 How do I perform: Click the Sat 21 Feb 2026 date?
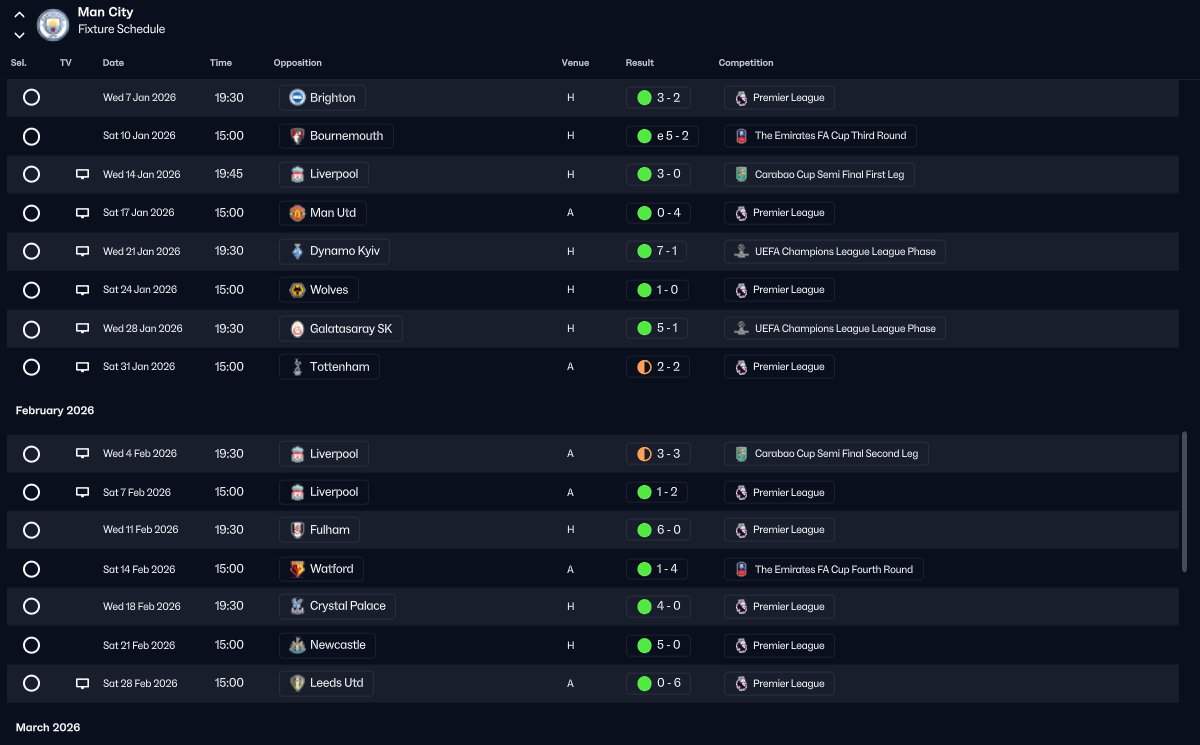point(139,645)
